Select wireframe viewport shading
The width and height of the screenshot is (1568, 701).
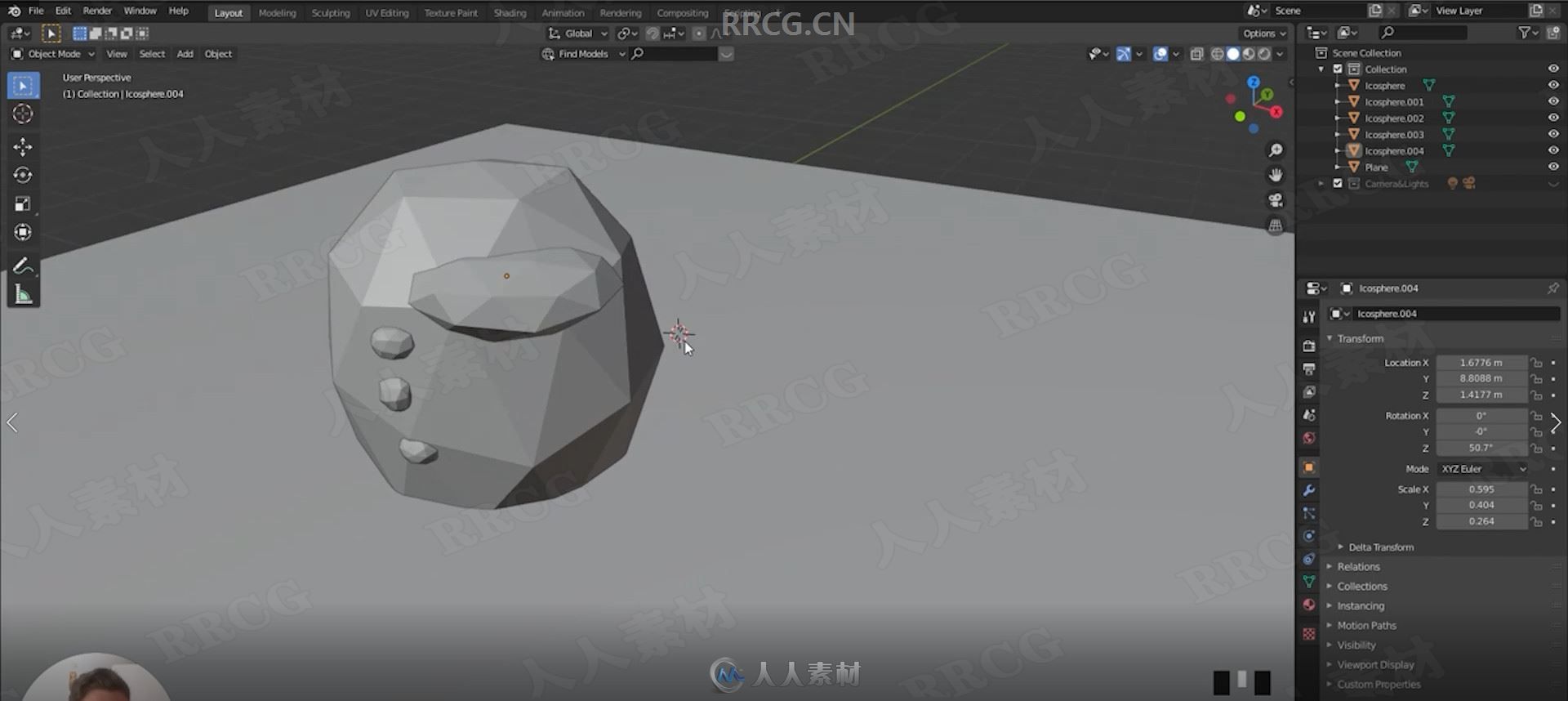pos(1218,54)
